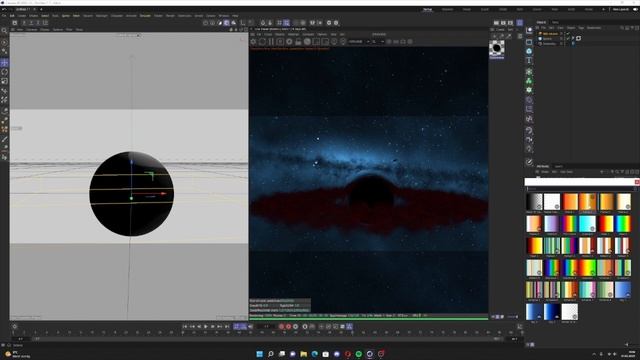Go to start of animation
The image size is (640, 360).
184,327
